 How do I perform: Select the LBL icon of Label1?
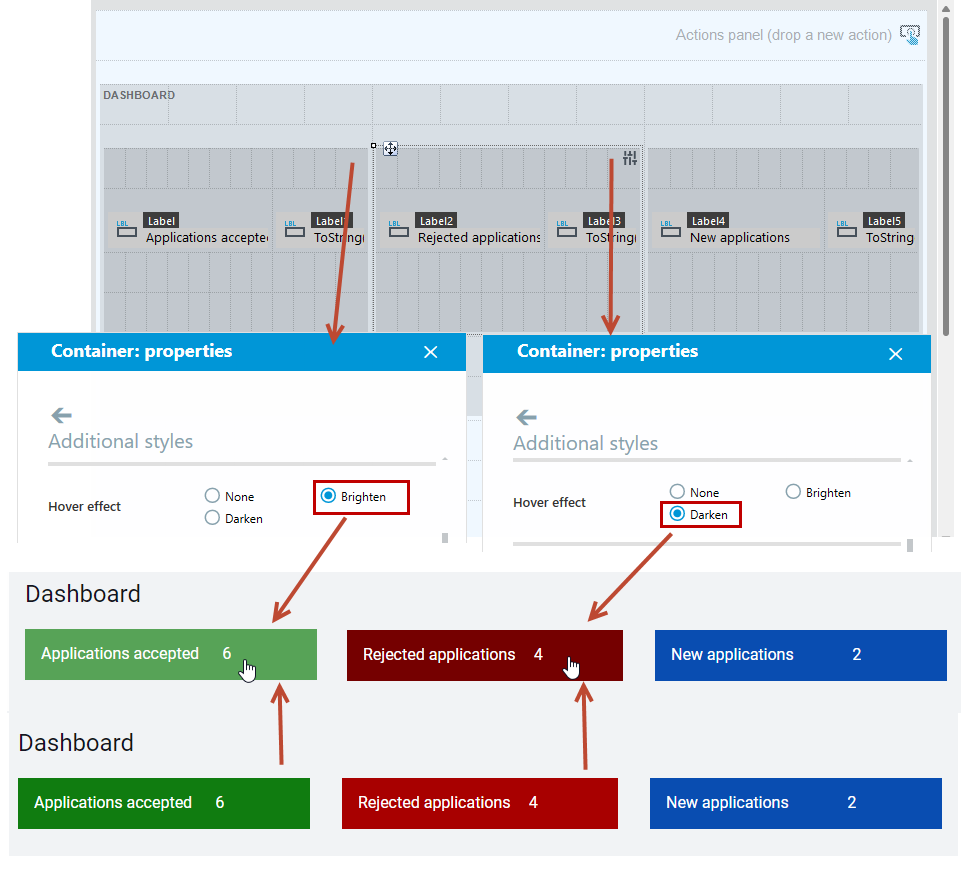[x=295, y=229]
